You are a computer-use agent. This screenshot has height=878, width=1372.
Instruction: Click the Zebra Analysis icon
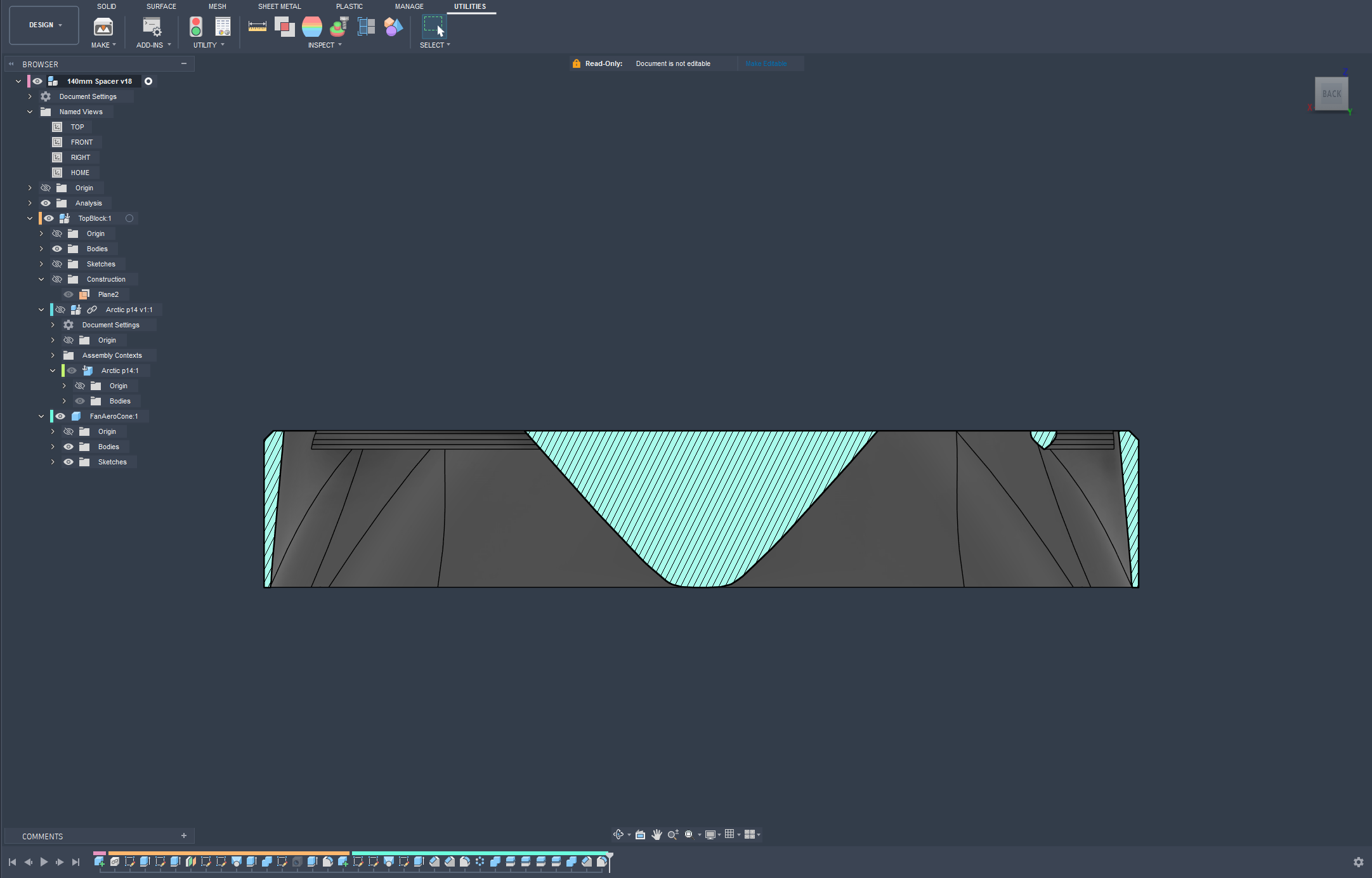tap(312, 27)
